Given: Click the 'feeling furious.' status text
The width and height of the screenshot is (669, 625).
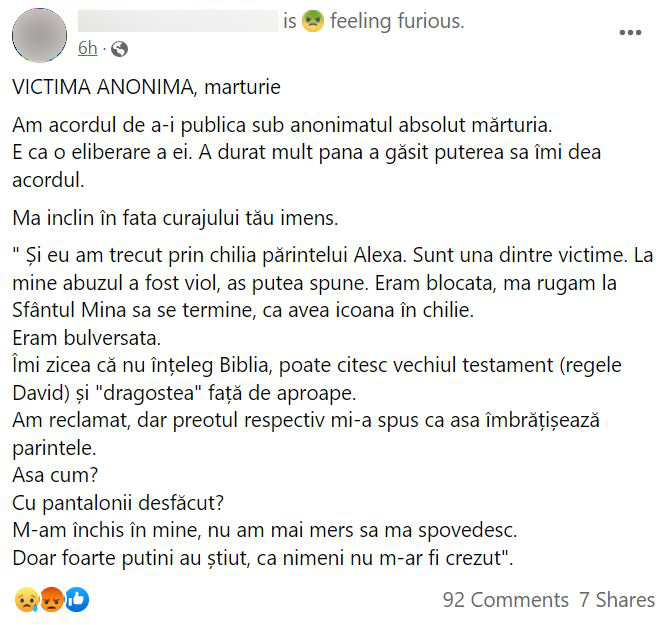Looking at the screenshot, I should pyautogui.click(x=397, y=21).
